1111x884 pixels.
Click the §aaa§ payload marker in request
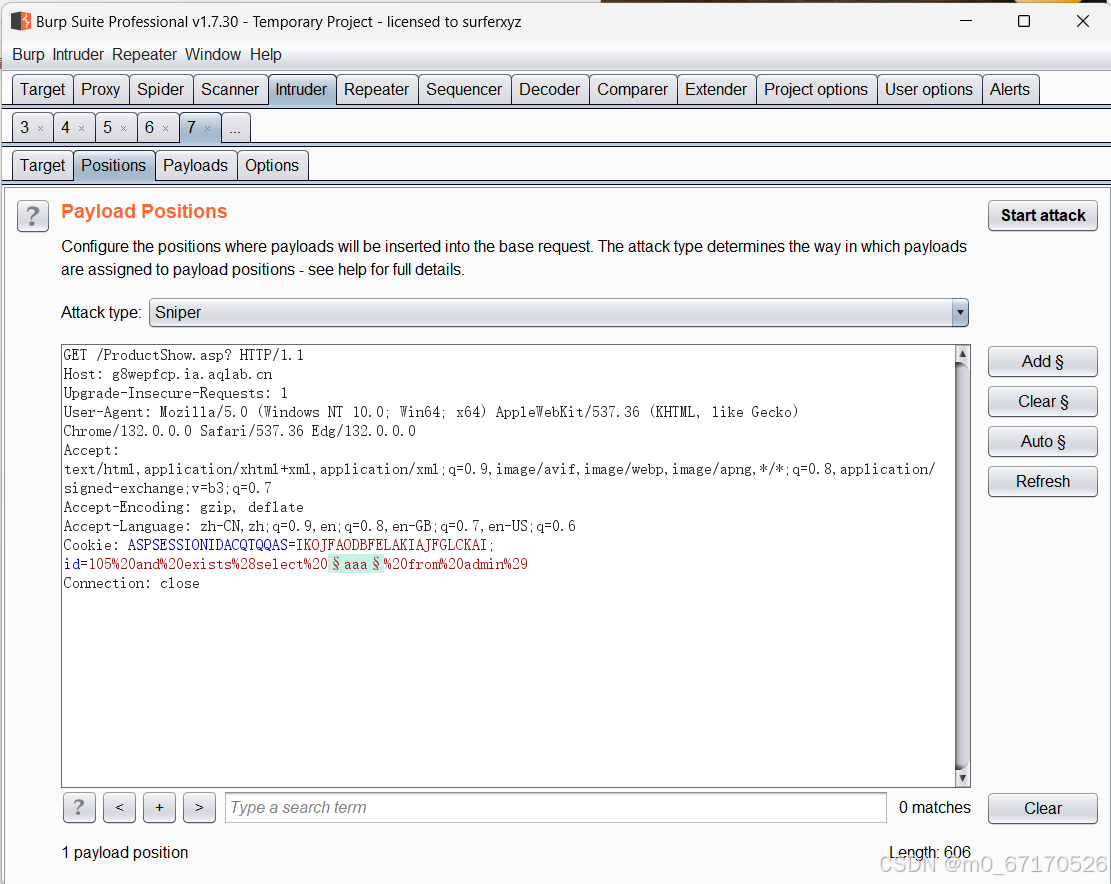point(356,565)
